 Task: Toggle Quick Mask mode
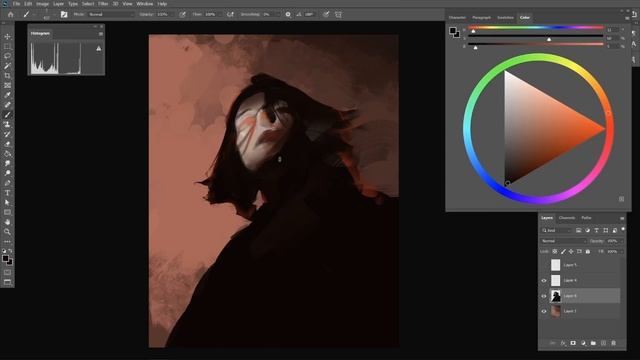[x=7, y=272]
